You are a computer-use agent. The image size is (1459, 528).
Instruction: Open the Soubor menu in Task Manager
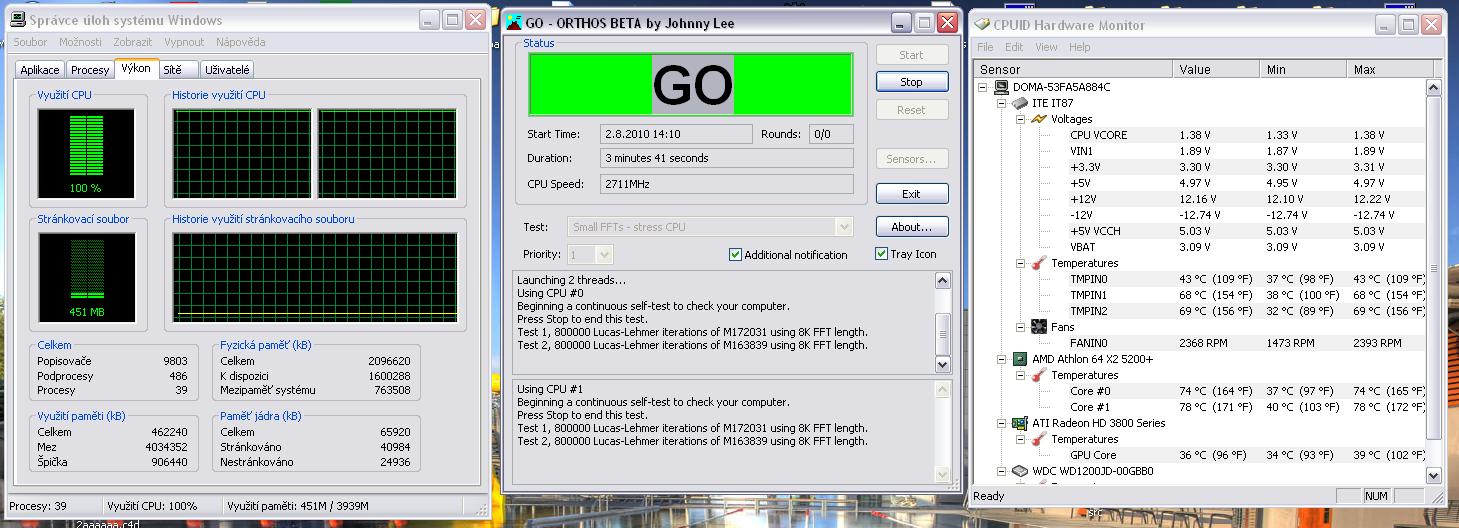pyautogui.click(x=31, y=42)
